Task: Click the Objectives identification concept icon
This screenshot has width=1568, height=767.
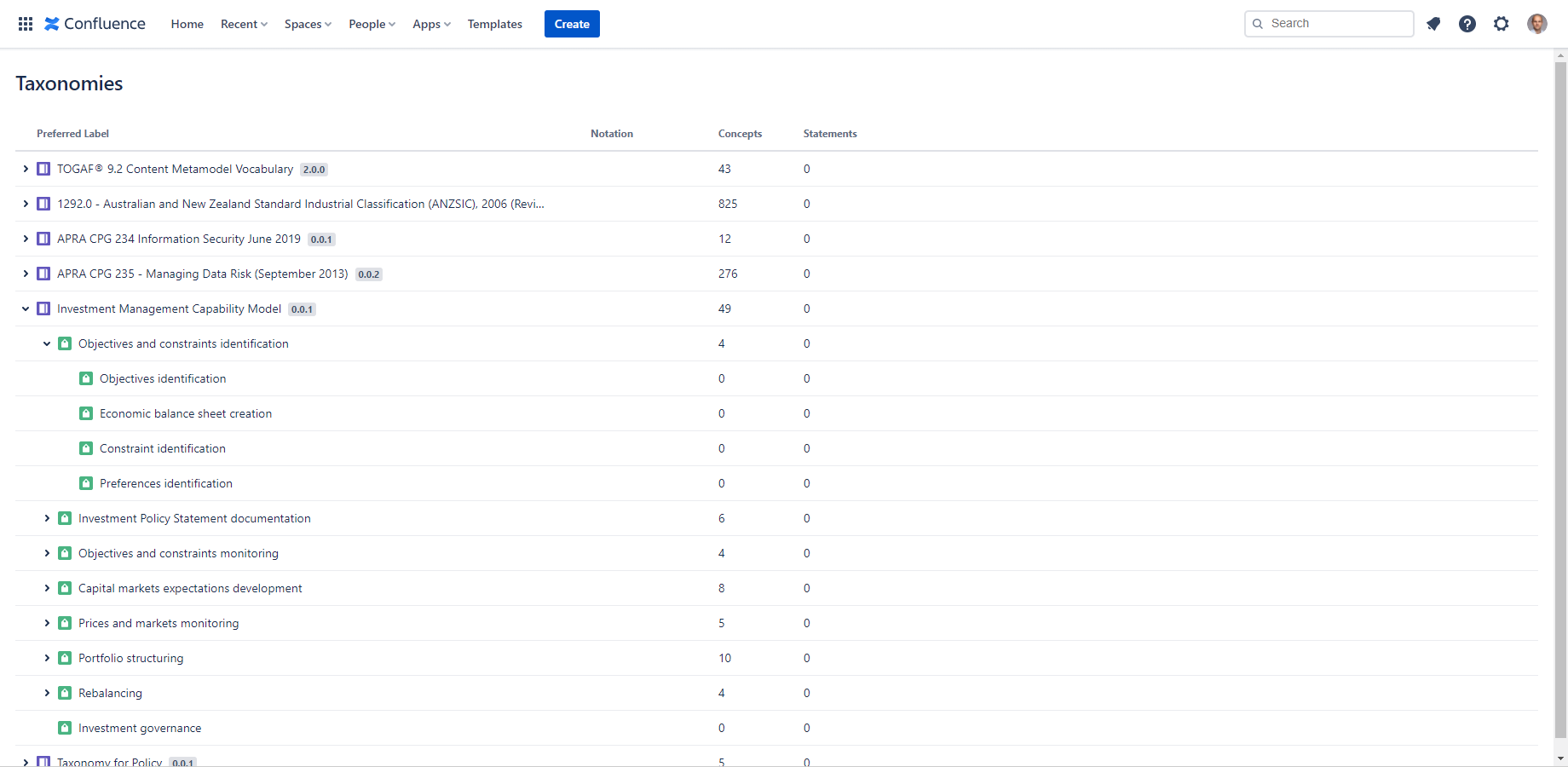Action: [x=86, y=378]
